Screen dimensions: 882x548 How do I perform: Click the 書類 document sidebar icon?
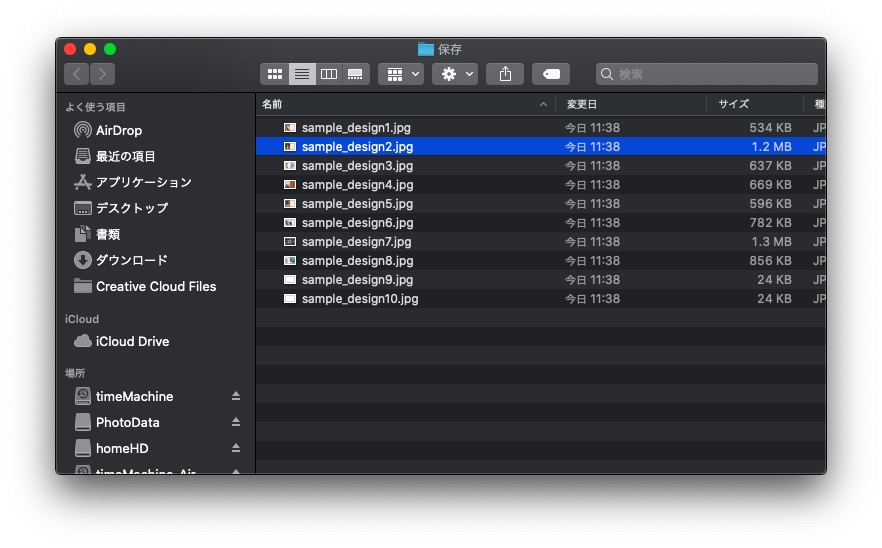tap(83, 233)
